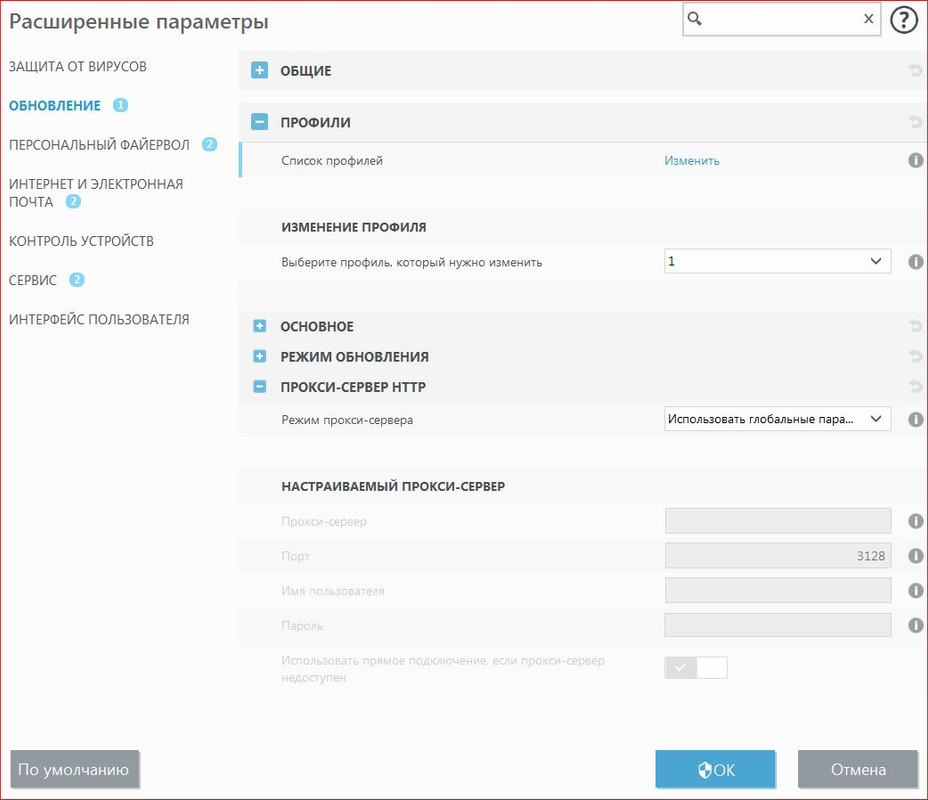The width and height of the screenshot is (928, 800).
Task: Open ИНТЕРНЕТ И ЭЛЕКТРОННАЯ ПОЧТА category
Action: tap(96, 193)
